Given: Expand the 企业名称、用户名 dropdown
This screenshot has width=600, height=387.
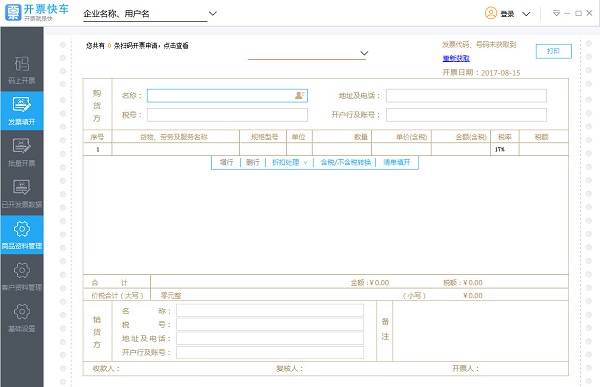Looking at the screenshot, I should (x=213, y=13).
